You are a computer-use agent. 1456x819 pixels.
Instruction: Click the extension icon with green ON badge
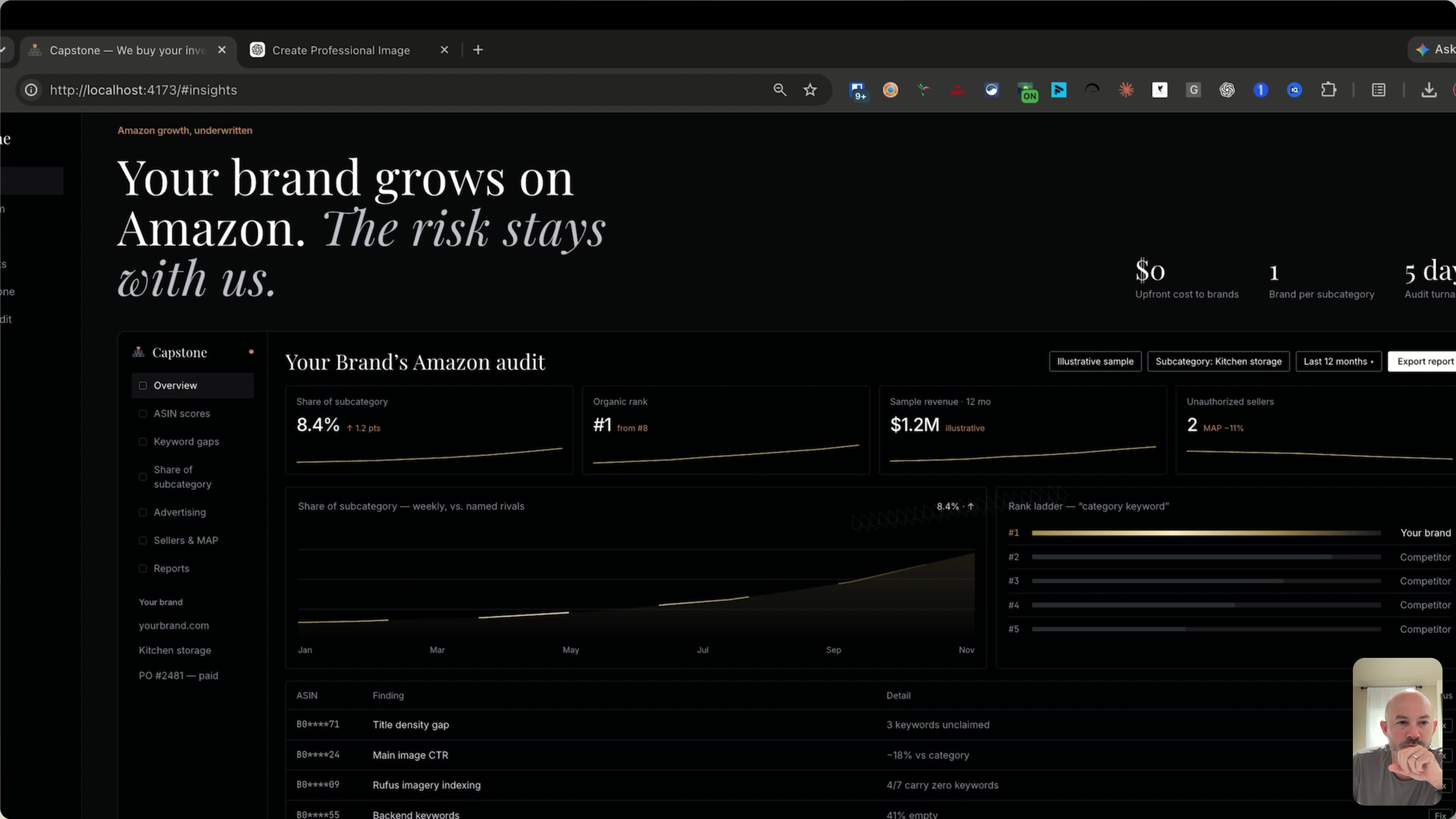[x=1027, y=91]
